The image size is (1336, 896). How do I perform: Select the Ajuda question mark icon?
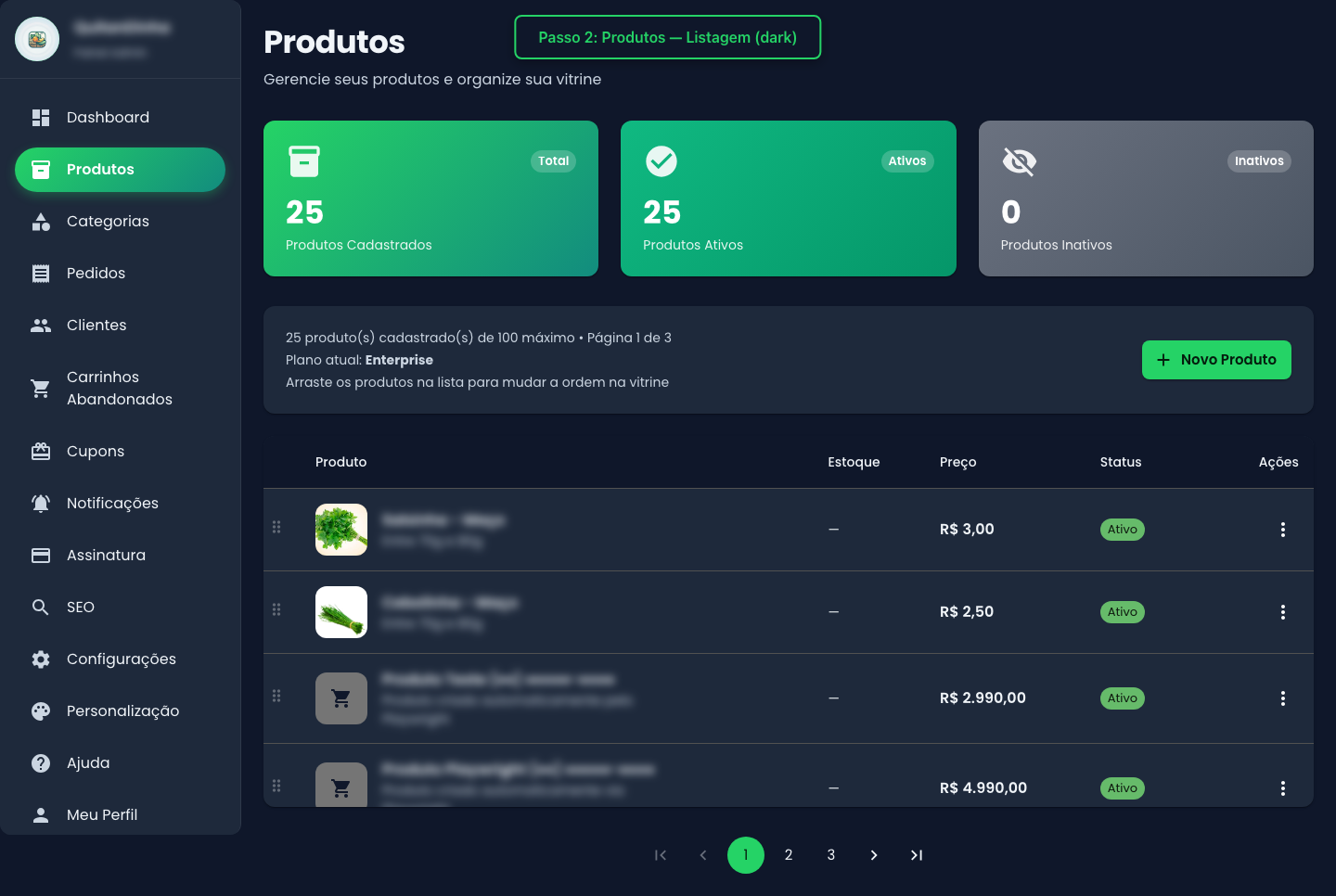pos(41,762)
